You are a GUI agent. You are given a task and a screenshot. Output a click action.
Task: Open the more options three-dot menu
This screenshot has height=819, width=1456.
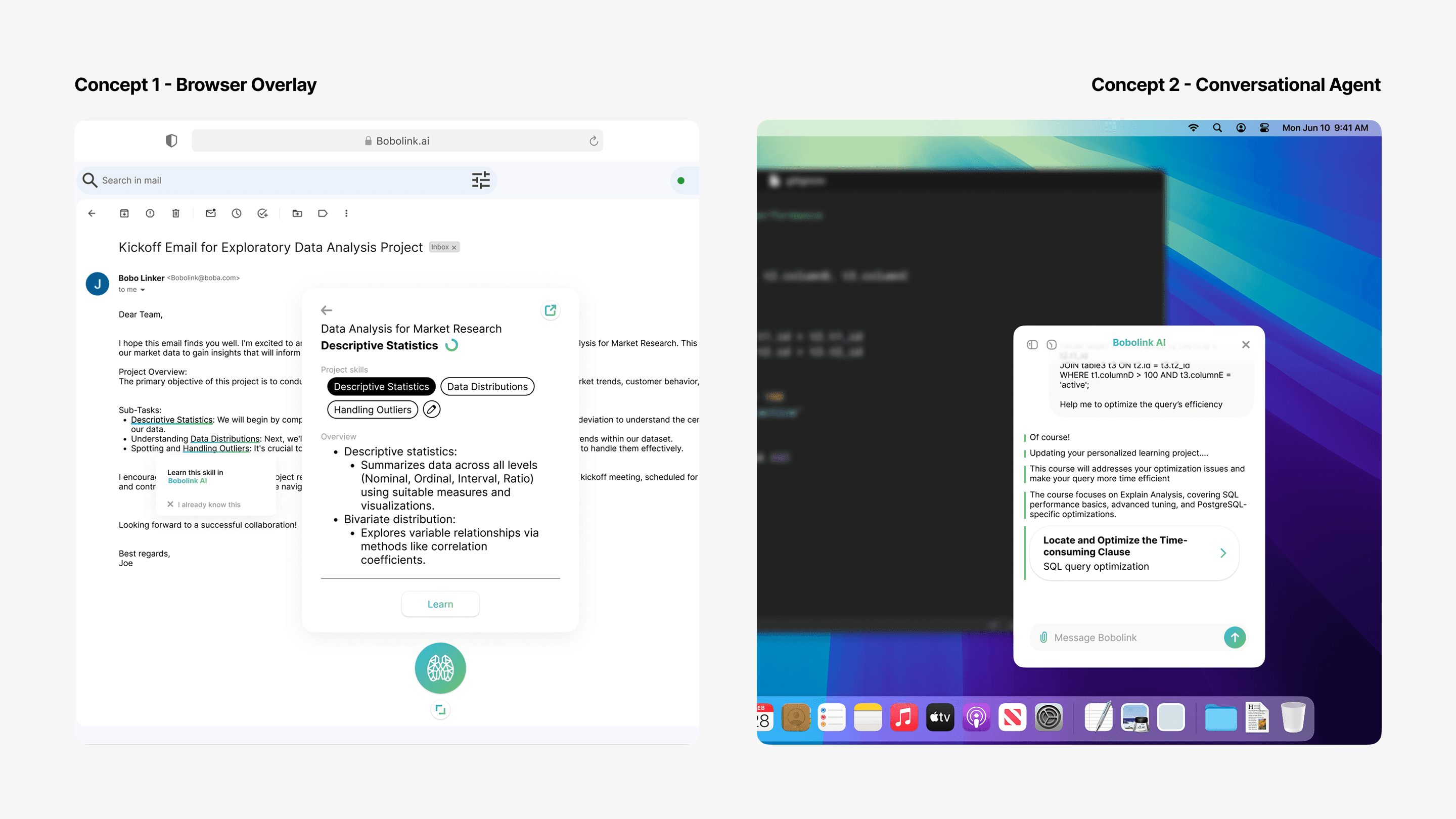[x=346, y=213]
